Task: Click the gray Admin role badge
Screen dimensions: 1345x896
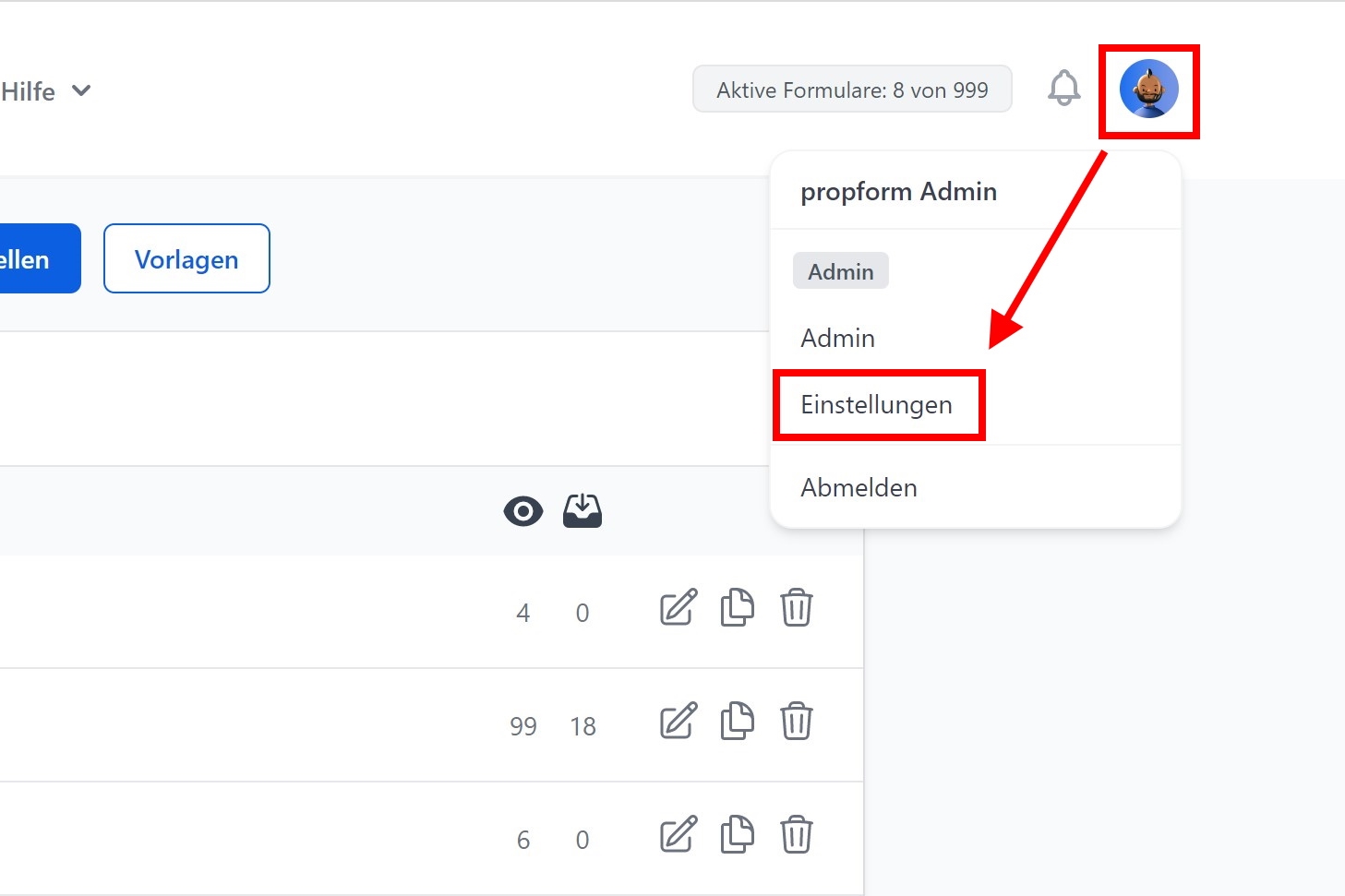Action: coord(840,272)
